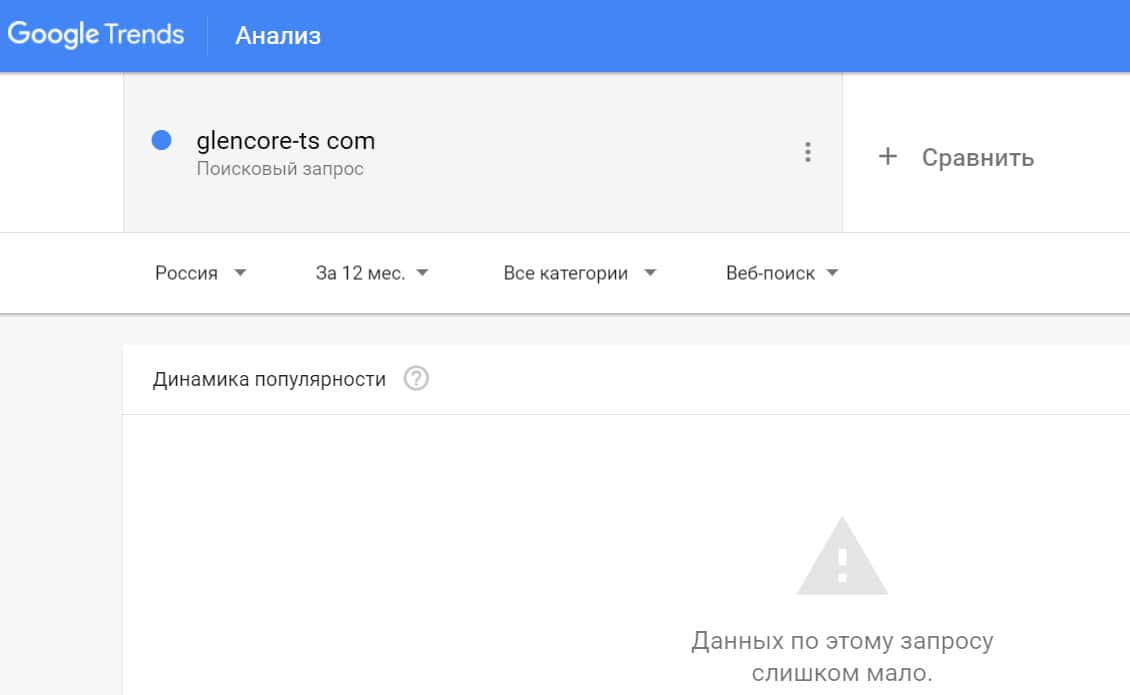This screenshot has width=1130, height=695.
Task: Click the plus icon beside Сравнить
Action: coord(887,157)
